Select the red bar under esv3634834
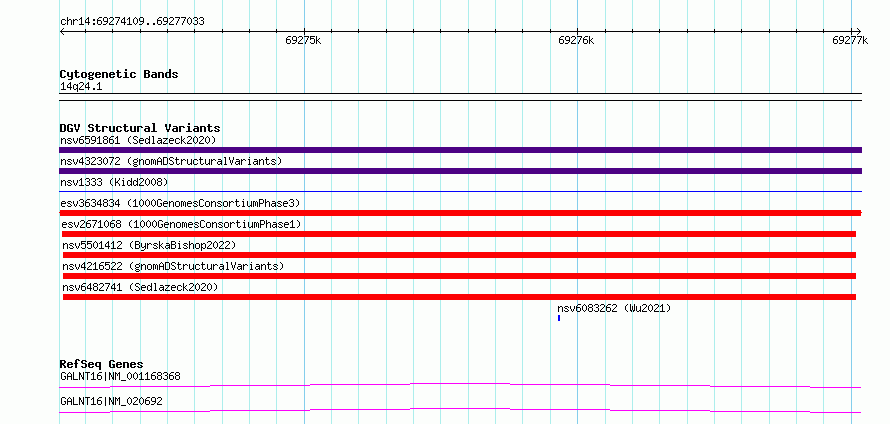The width and height of the screenshot is (890, 424). point(460,213)
